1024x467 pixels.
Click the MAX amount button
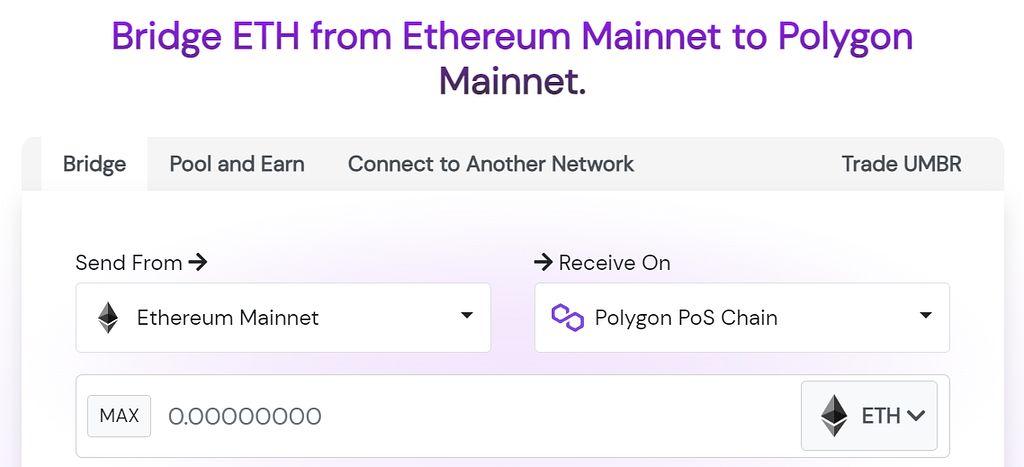point(120,415)
